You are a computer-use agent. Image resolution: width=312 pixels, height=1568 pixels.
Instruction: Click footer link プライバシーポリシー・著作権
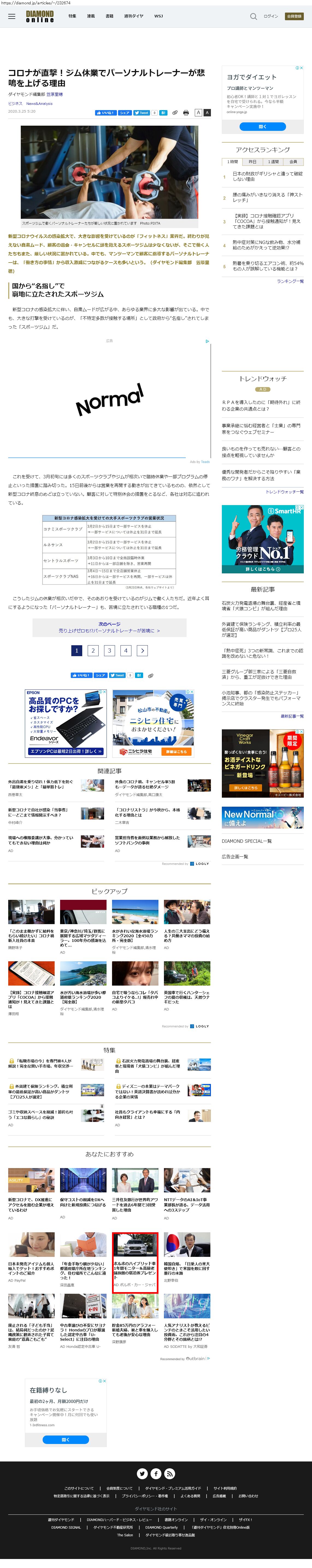click(x=145, y=1496)
